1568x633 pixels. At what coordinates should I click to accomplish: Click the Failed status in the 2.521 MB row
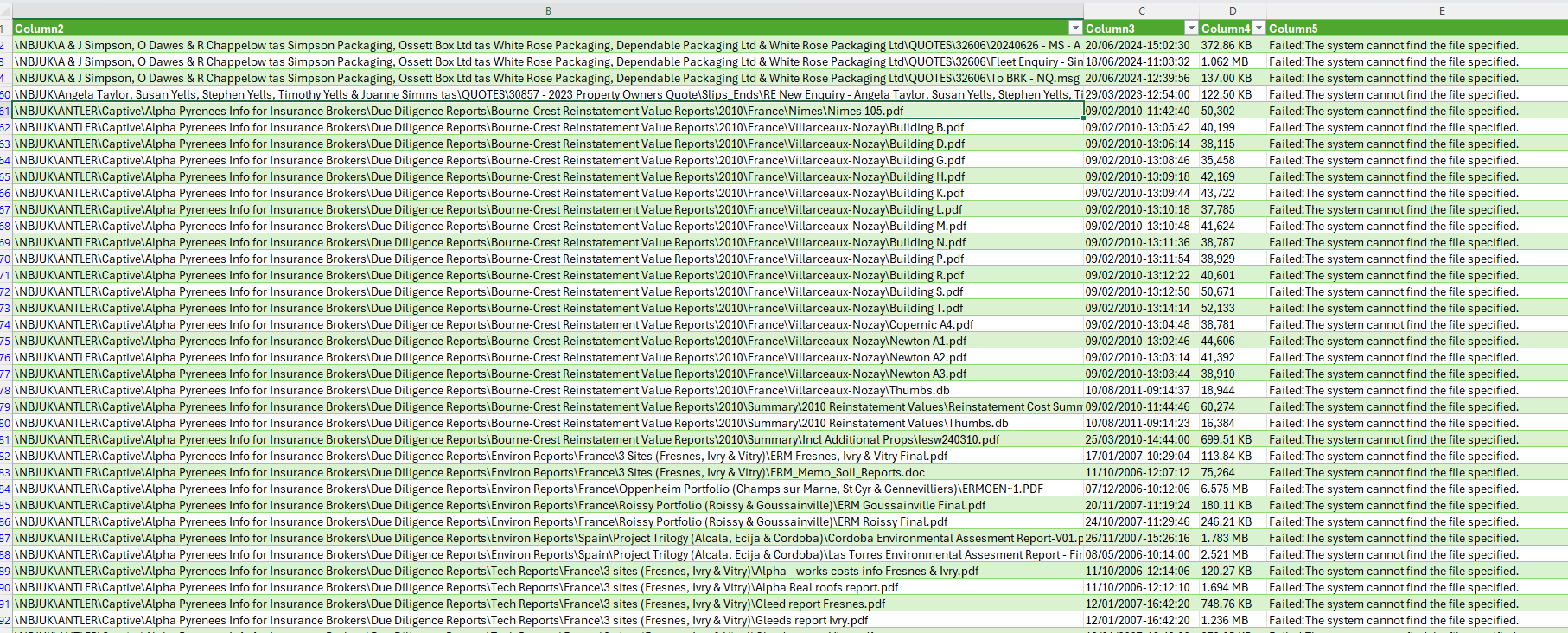pyautogui.click(x=1418, y=554)
